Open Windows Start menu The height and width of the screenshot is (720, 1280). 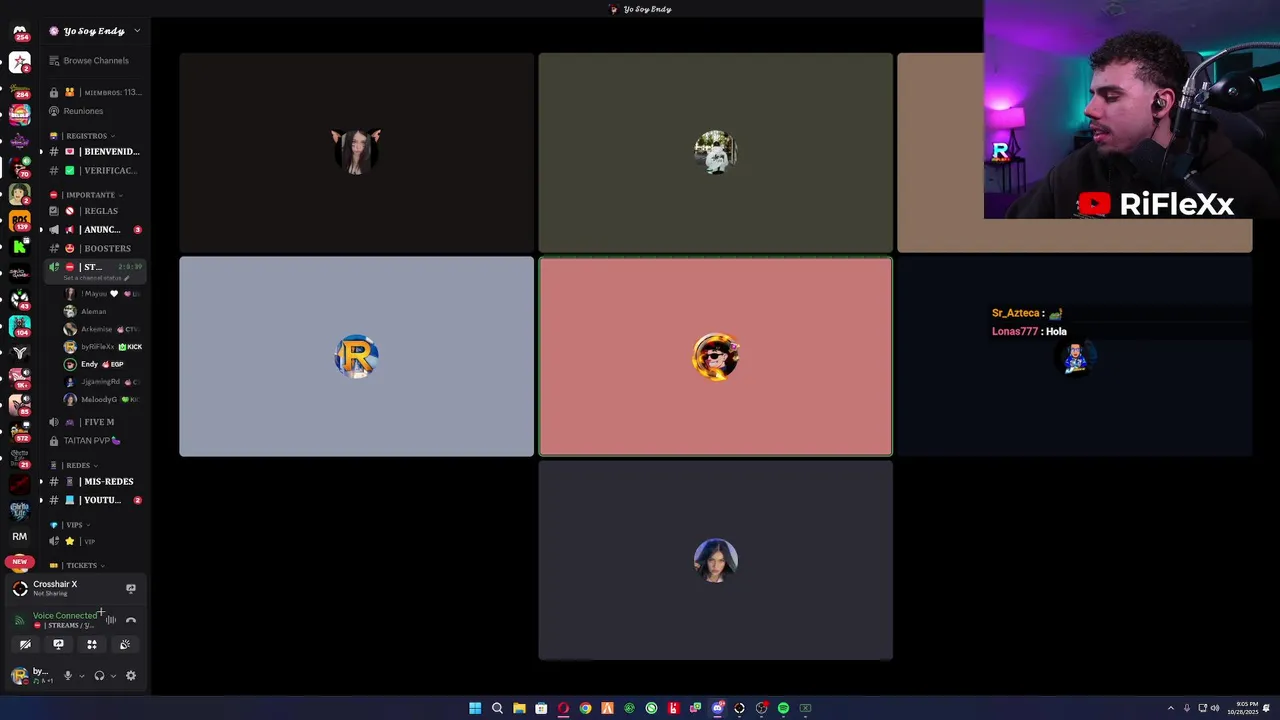click(475, 708)
